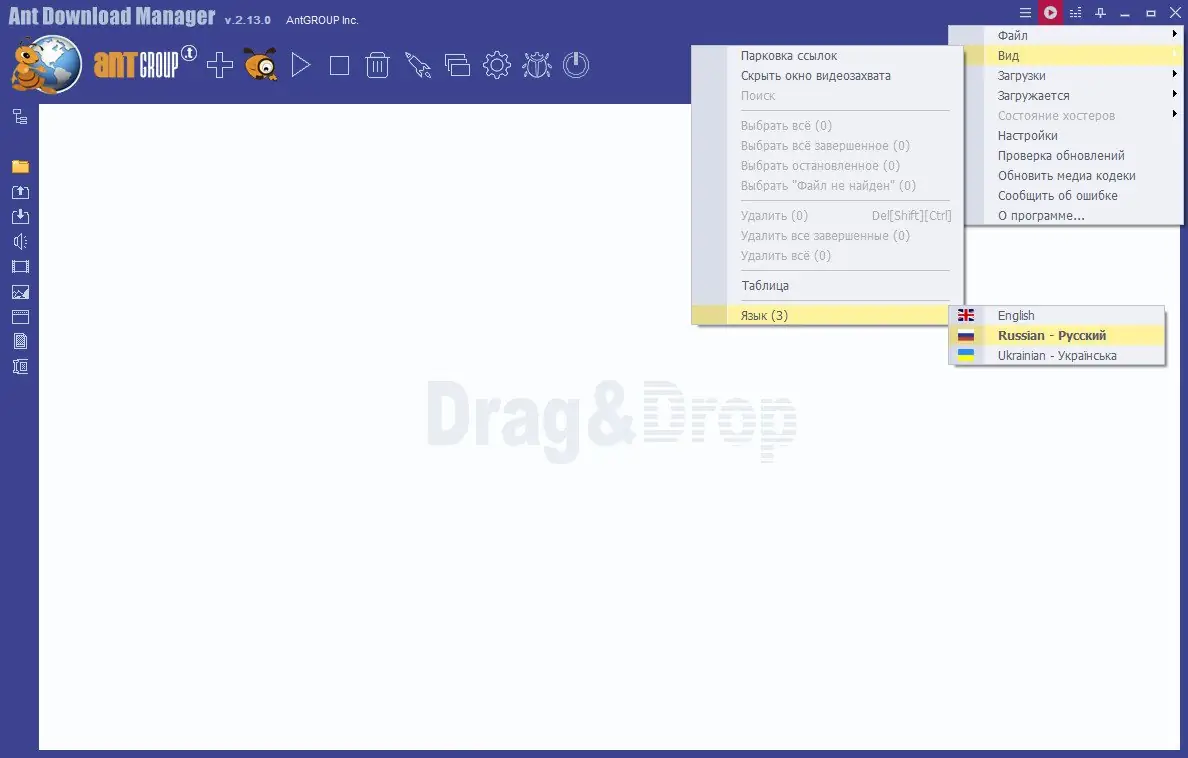Select the image picture category icon
The height and width of the screenshot is (758, 1188).
pos(20,292)
